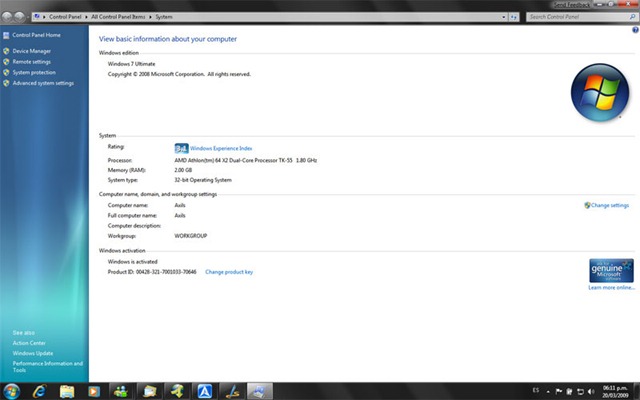640x400 pixels.
Task: Click System in address breadcrumb
Action: click(164, 17)
